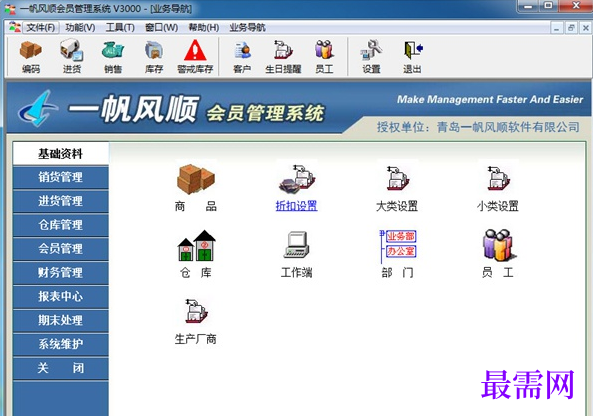Open the 客户 customer toolbar icon
This screenshot has width=593, height=416.
[242, 57]
